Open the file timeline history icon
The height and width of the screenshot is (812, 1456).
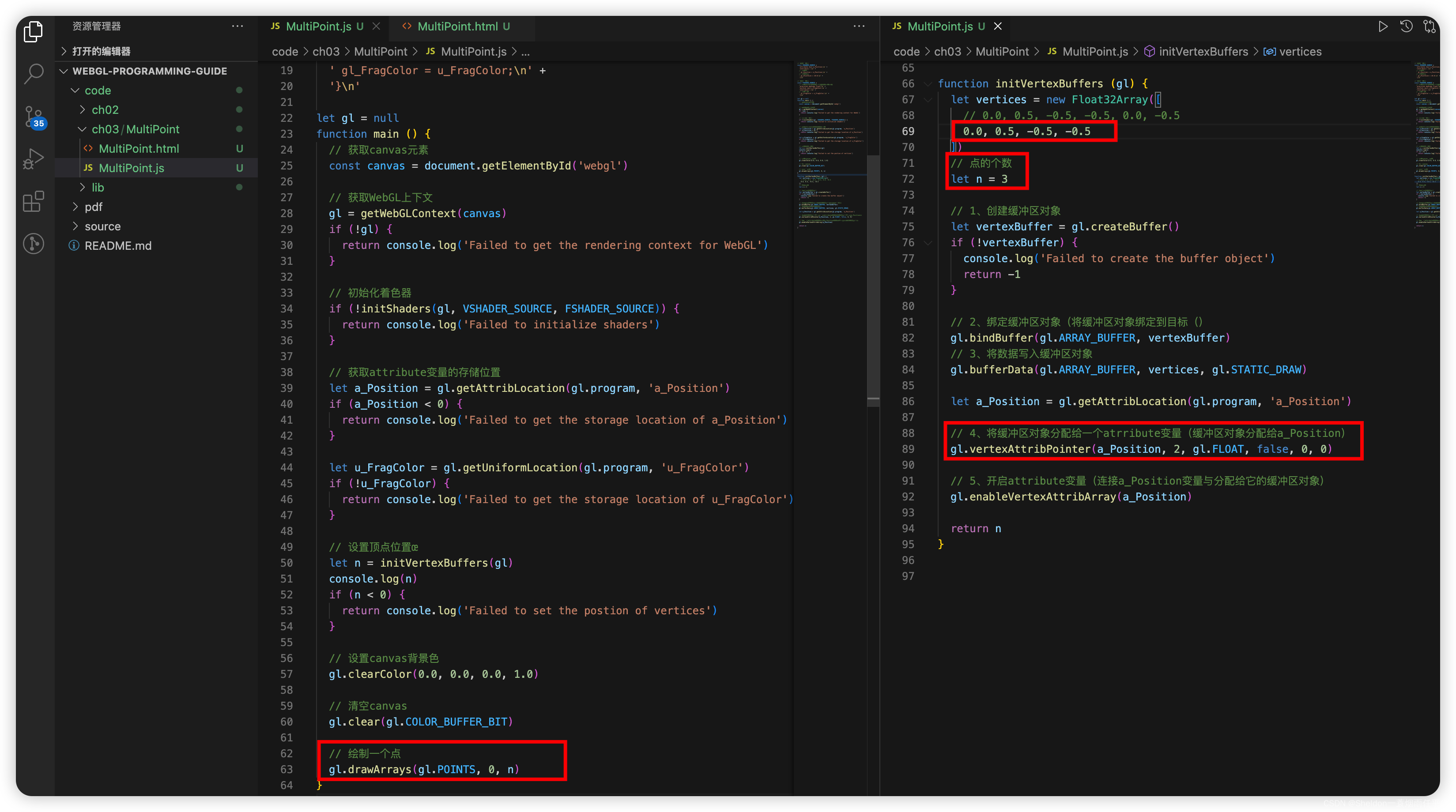[x=1406, y=26]
